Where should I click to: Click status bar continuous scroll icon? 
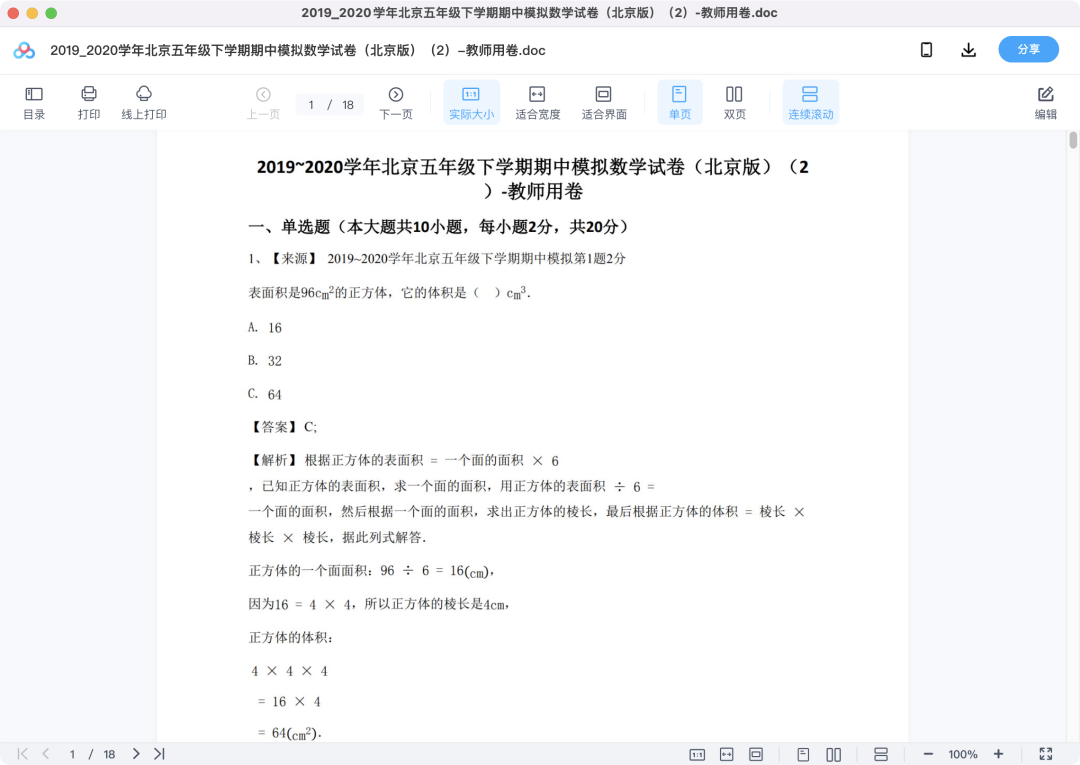click(x=881, y=755)
